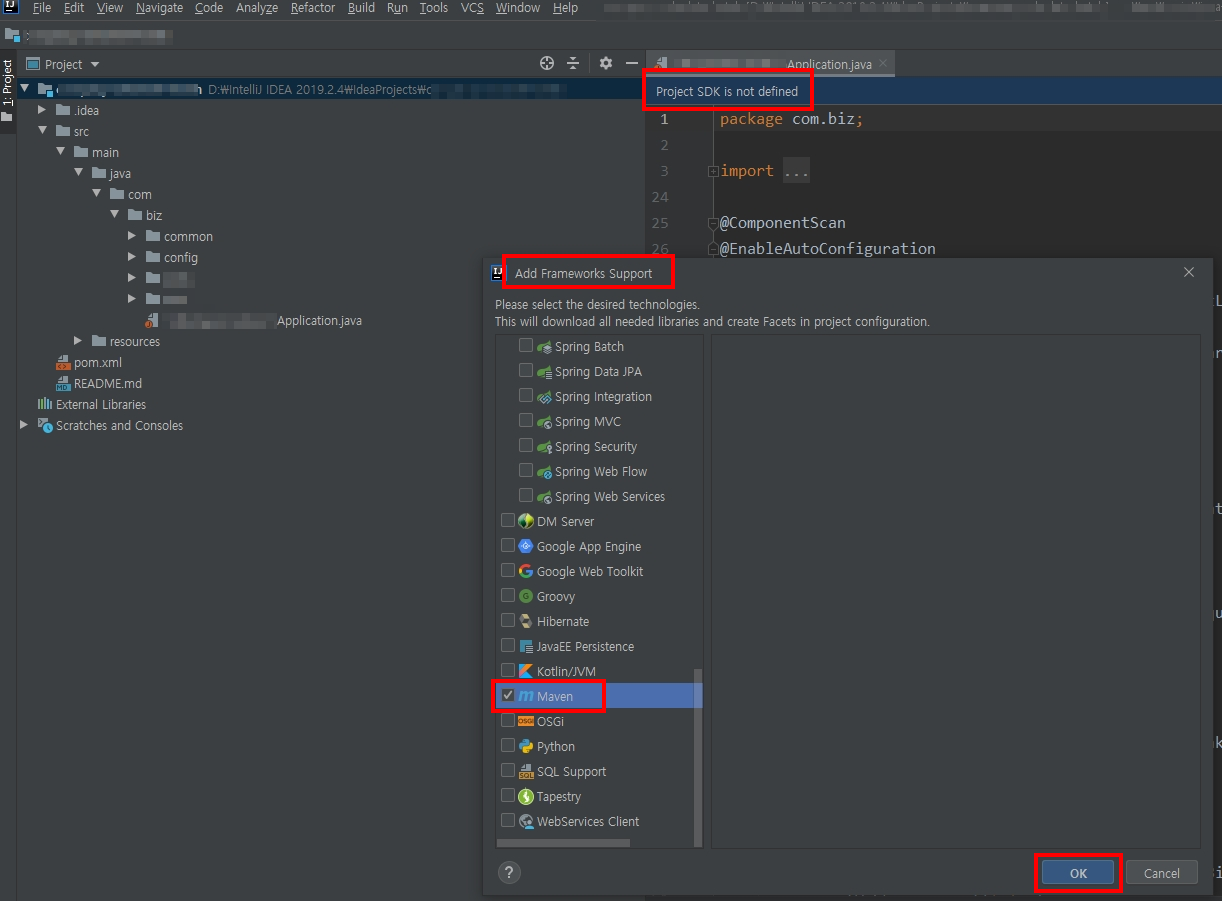
Task: Click the Google Web Toolkit icon
Action: (x=526, y=571)
